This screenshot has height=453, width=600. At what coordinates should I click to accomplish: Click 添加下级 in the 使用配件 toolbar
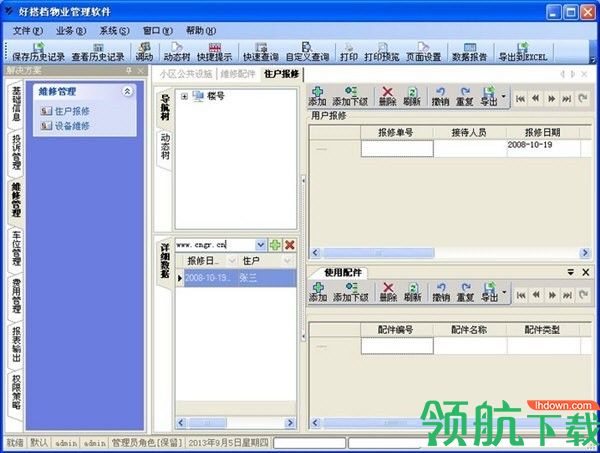(x=351, y=292)
